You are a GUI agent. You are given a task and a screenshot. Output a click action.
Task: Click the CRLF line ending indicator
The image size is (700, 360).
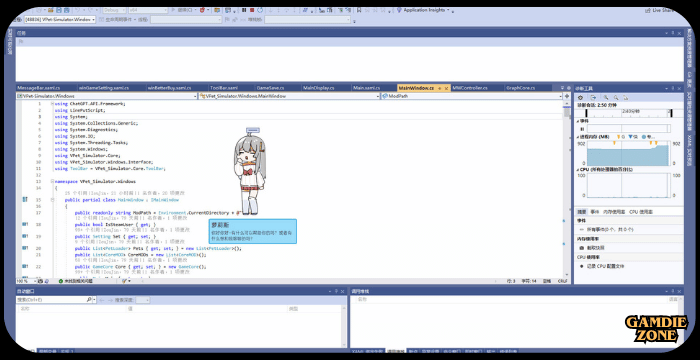click(x=562, y=281)
